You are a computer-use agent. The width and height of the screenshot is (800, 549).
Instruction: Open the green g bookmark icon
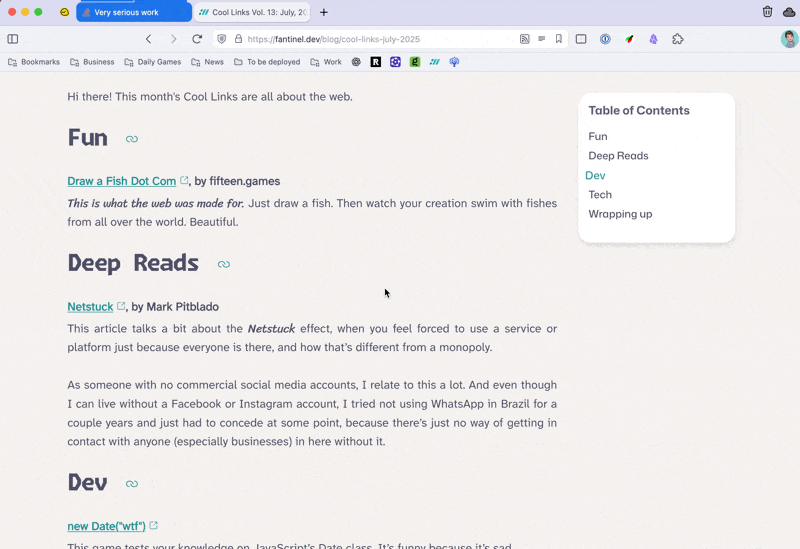coord(415,62)
